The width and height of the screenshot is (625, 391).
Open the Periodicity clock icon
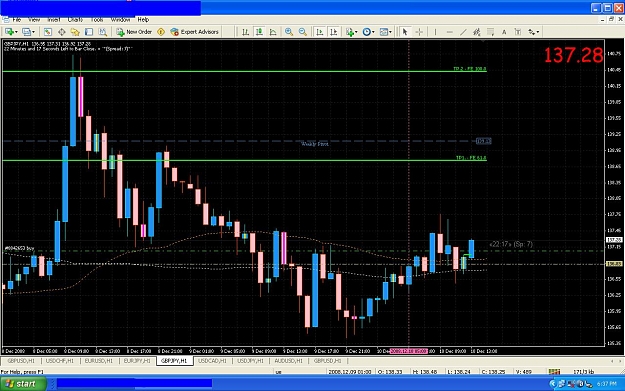[x=366, y=31]
